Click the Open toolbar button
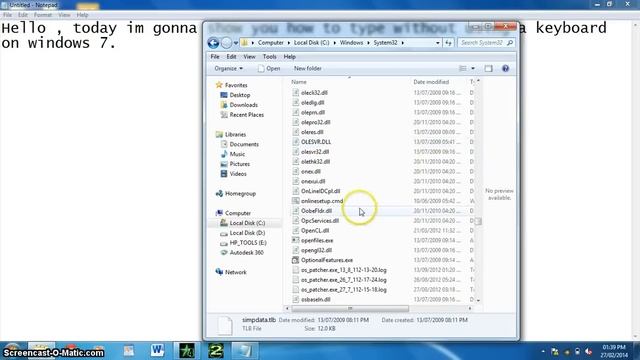The width and height of the screenshot is (640, 360). coord(269,69)
